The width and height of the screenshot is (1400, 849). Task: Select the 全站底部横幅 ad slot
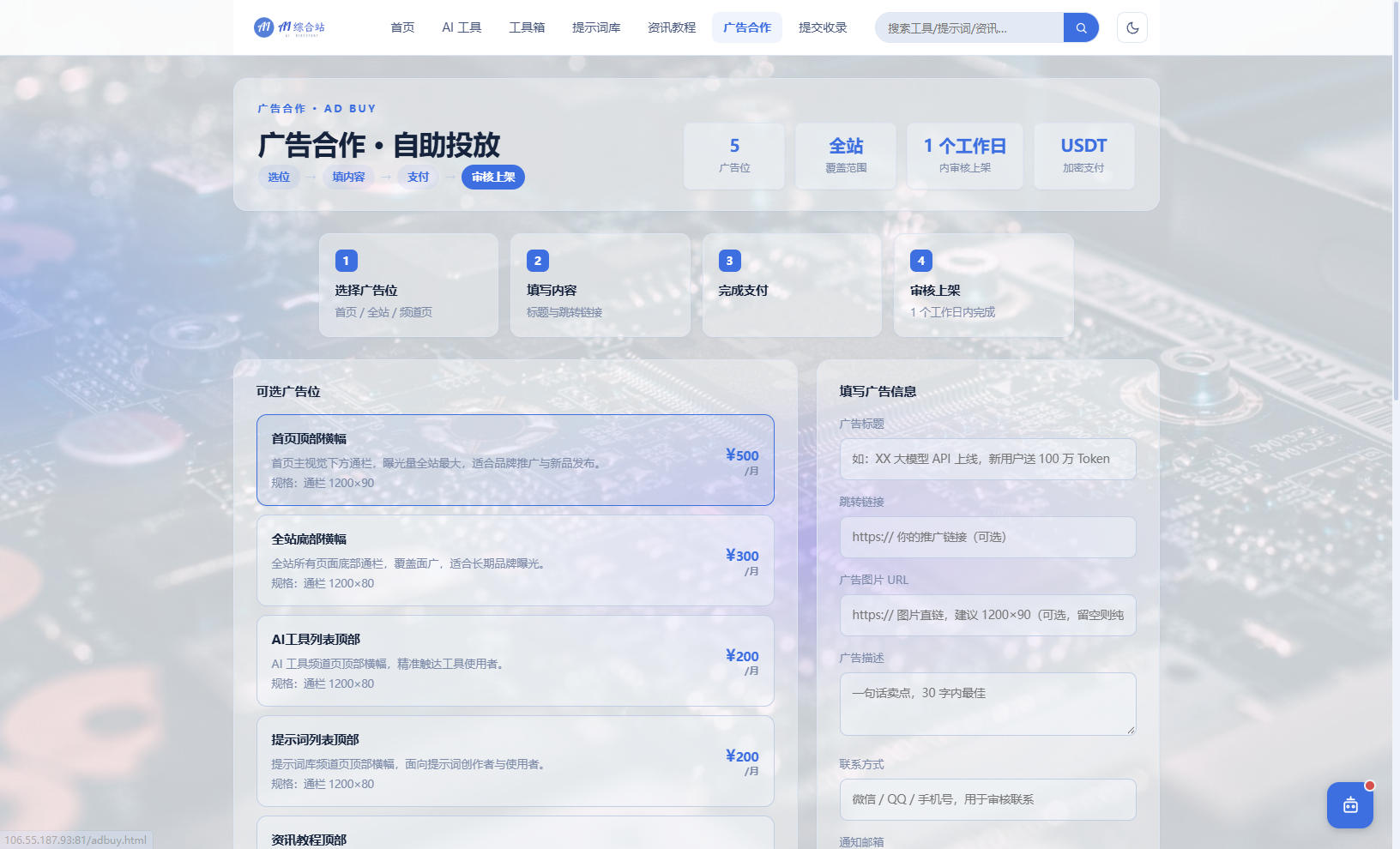click(516, 561)
